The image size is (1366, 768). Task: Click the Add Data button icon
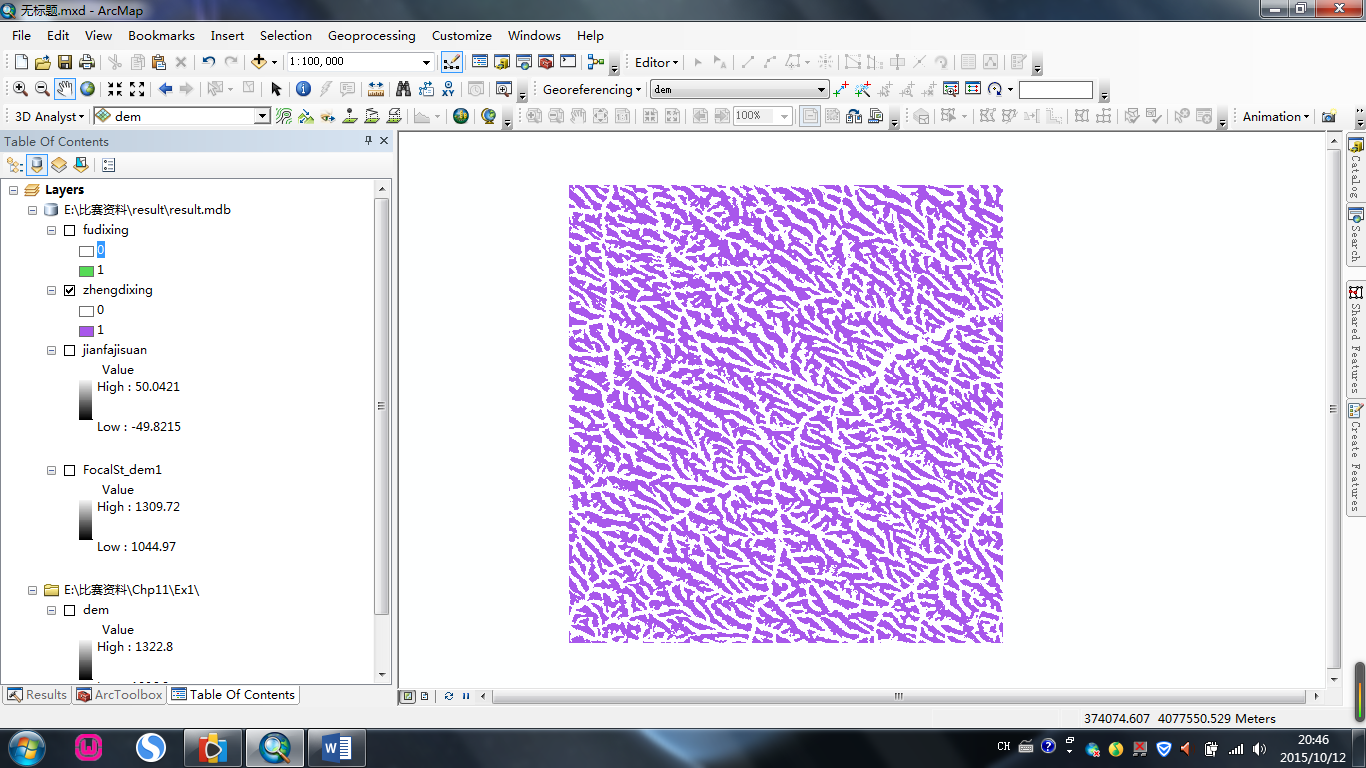click(258, 62)
